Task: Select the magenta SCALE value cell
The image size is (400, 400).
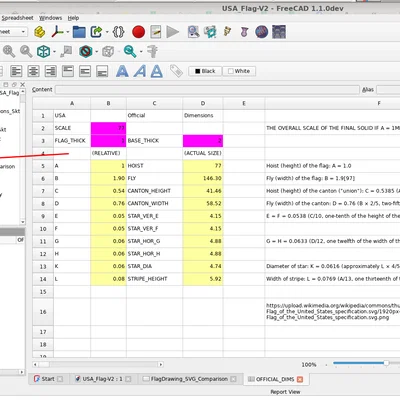Action: (108, 128)
